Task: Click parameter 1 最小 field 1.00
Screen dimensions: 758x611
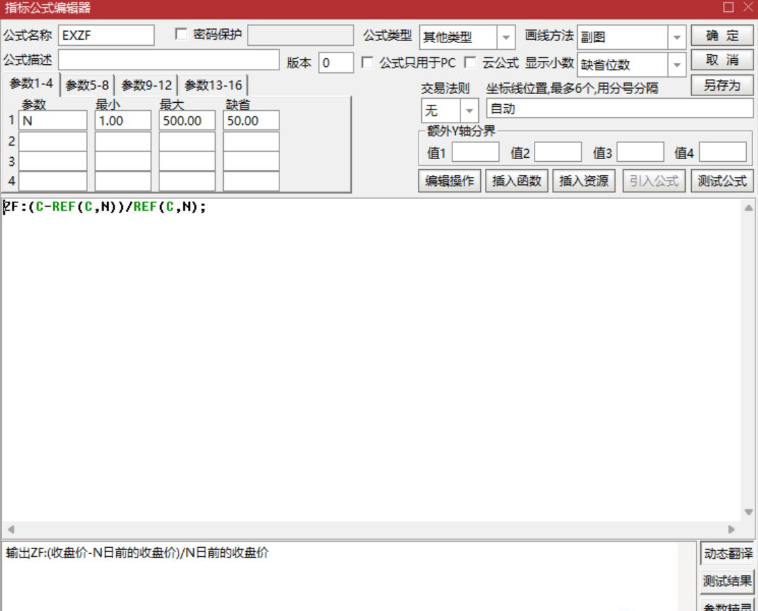Action: [123, 120]
